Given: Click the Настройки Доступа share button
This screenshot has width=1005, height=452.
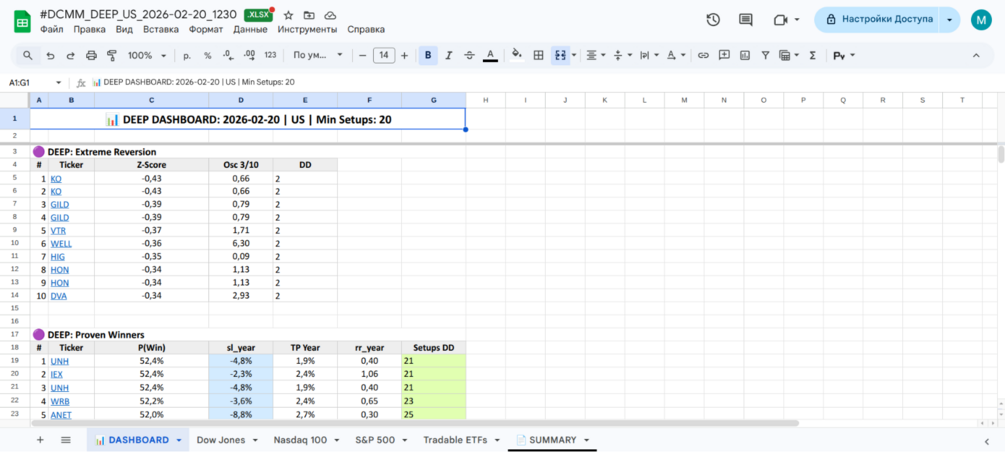Looking at the screenshot, I should pos(879,20).
